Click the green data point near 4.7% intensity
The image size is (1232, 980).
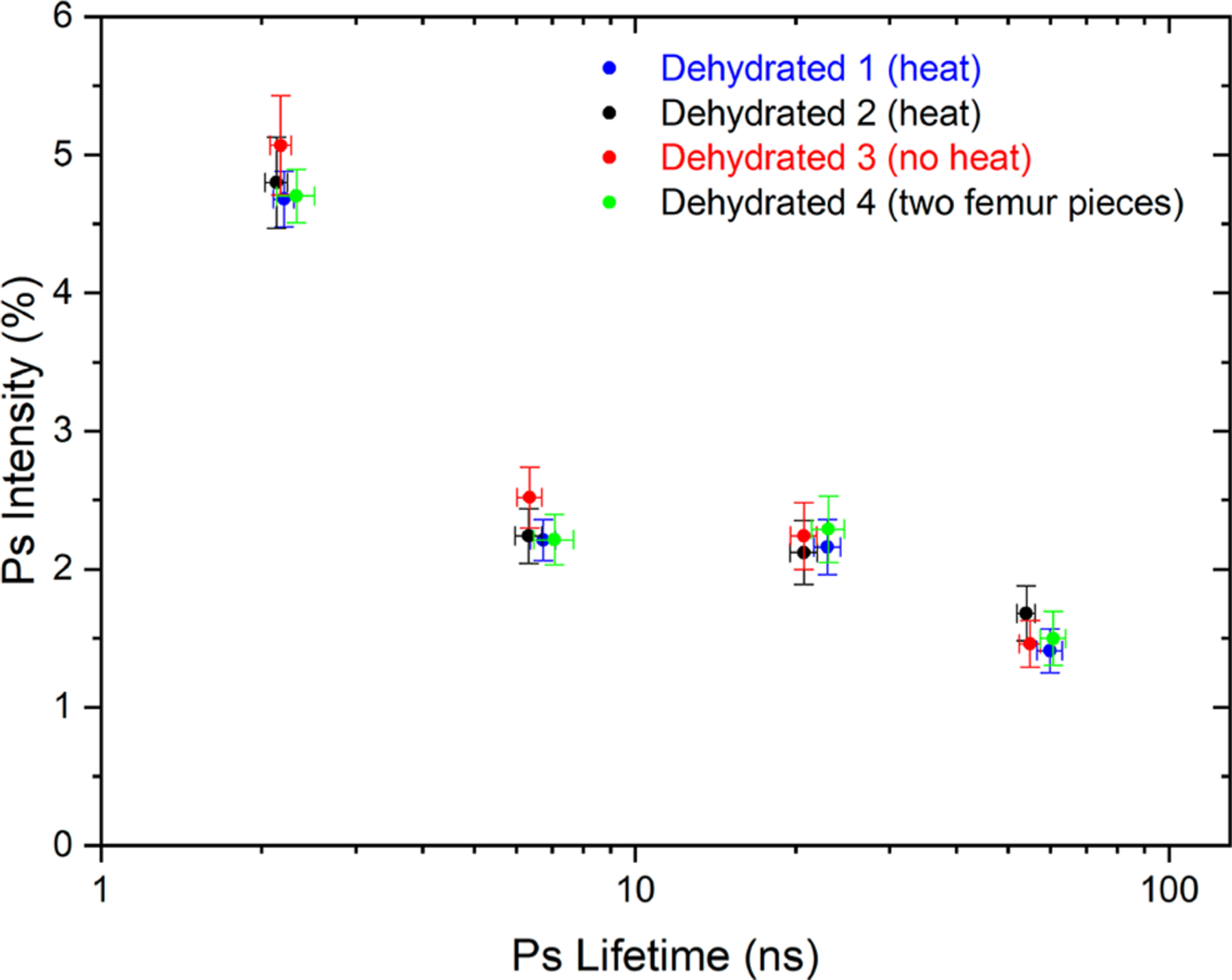[296, 196]
